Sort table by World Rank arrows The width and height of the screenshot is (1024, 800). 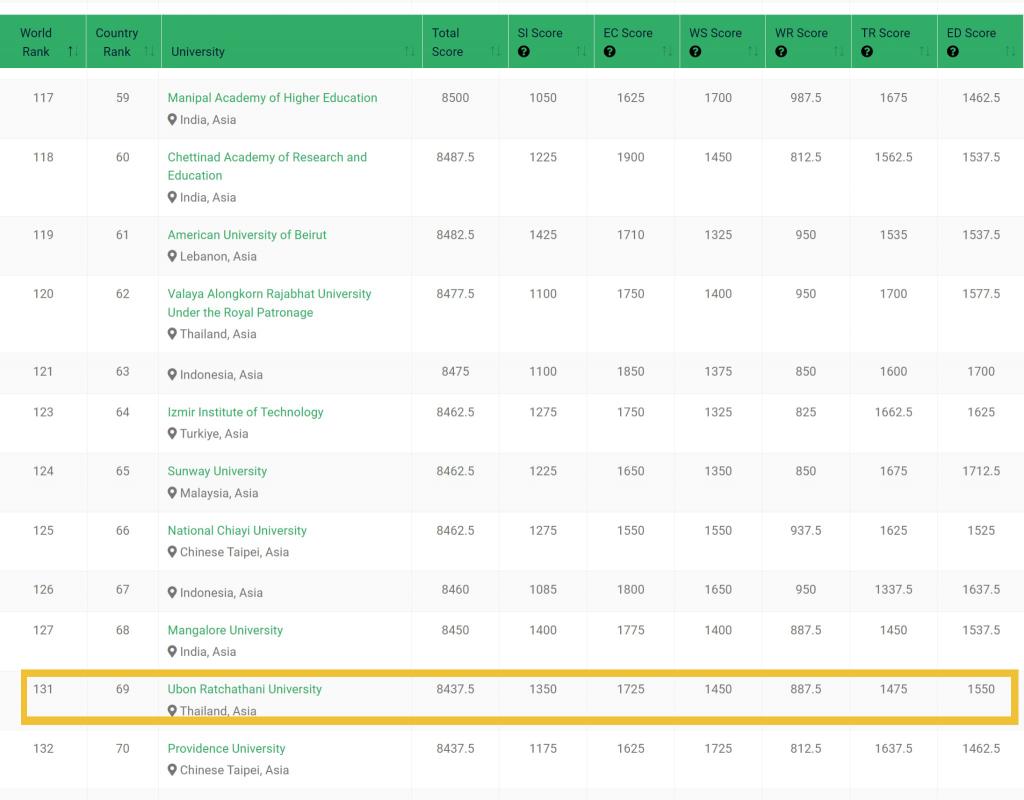pyautogui.click(x=72, y=52)
